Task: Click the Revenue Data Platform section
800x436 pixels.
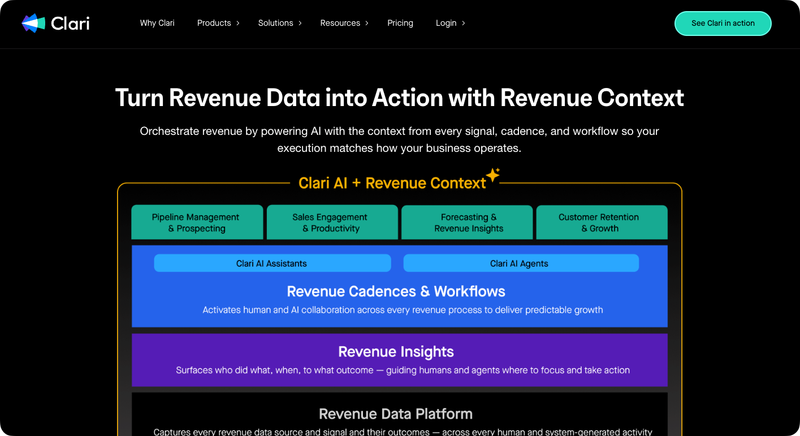Action: pos(399,414)
